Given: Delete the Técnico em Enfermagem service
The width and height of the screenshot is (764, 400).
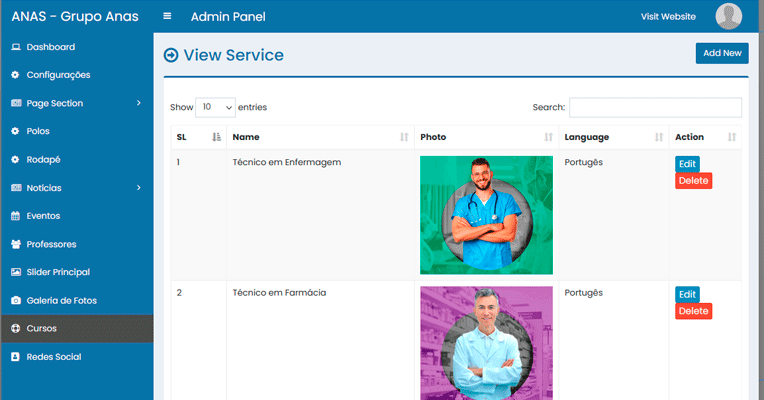Looking at the screenshot, I should [x=693, y=181].
